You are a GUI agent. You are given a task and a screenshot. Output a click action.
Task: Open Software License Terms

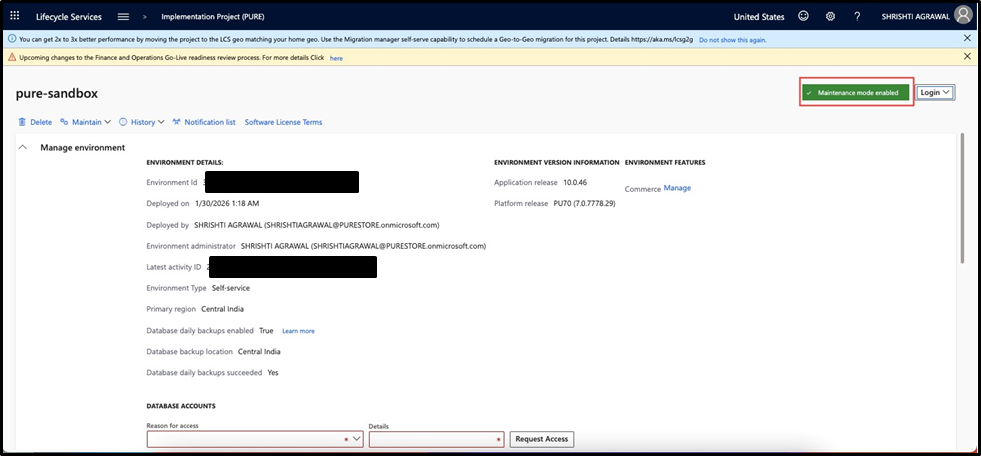(x=283, y=122)
